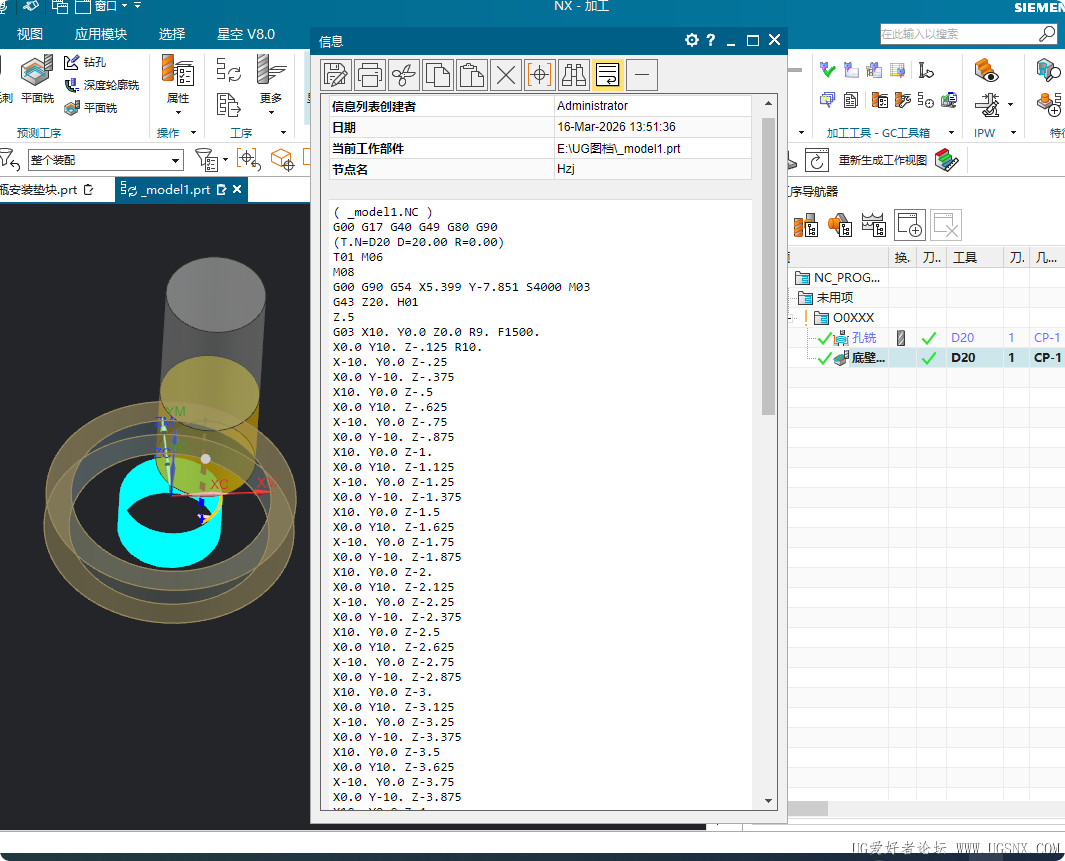Click the scissors Cut icon
This screenshot has height=861, width=1065.
pos(404,74)
